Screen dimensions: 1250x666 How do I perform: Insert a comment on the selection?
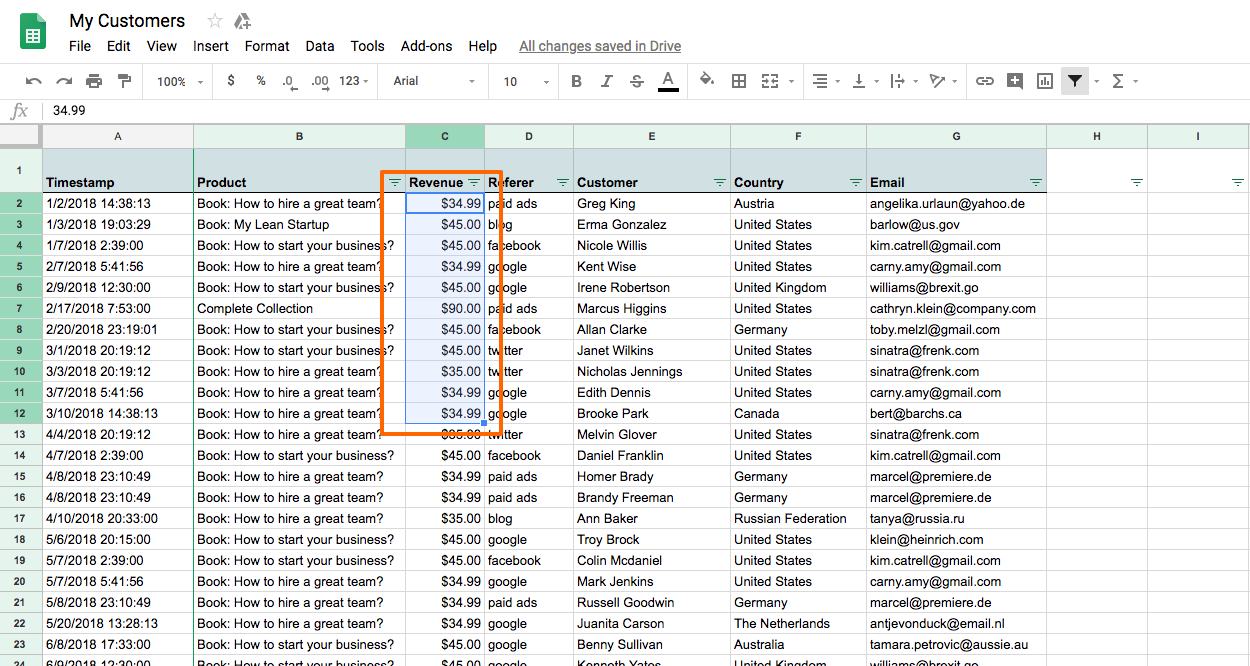[x=1015, y=81]
